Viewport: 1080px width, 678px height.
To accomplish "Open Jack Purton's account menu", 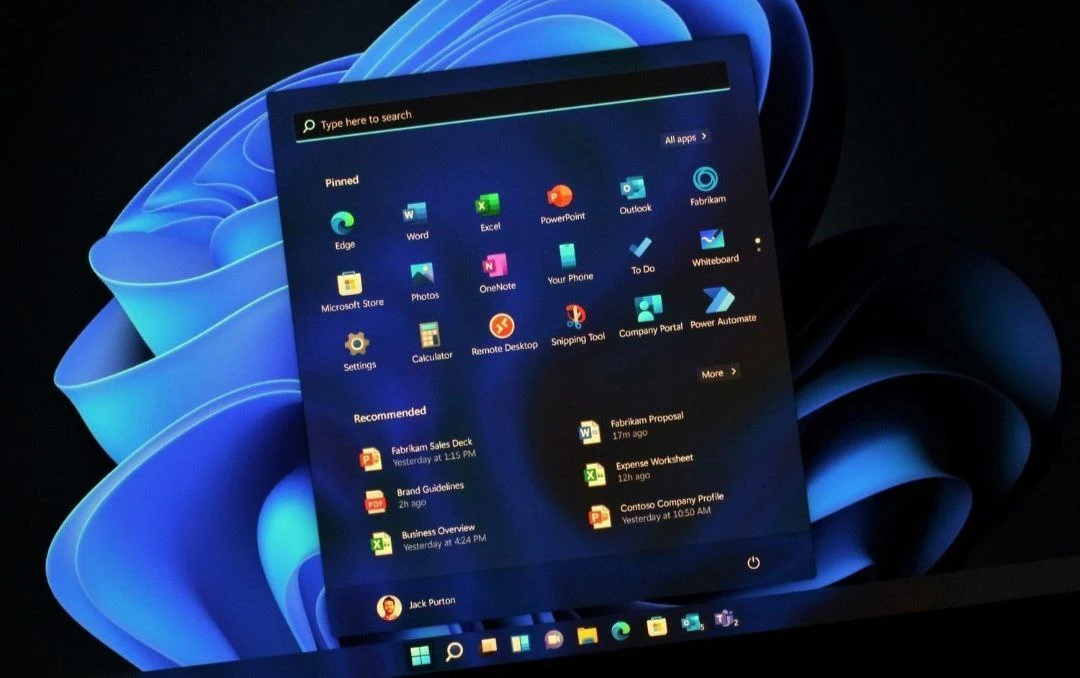I will (417, 605).
